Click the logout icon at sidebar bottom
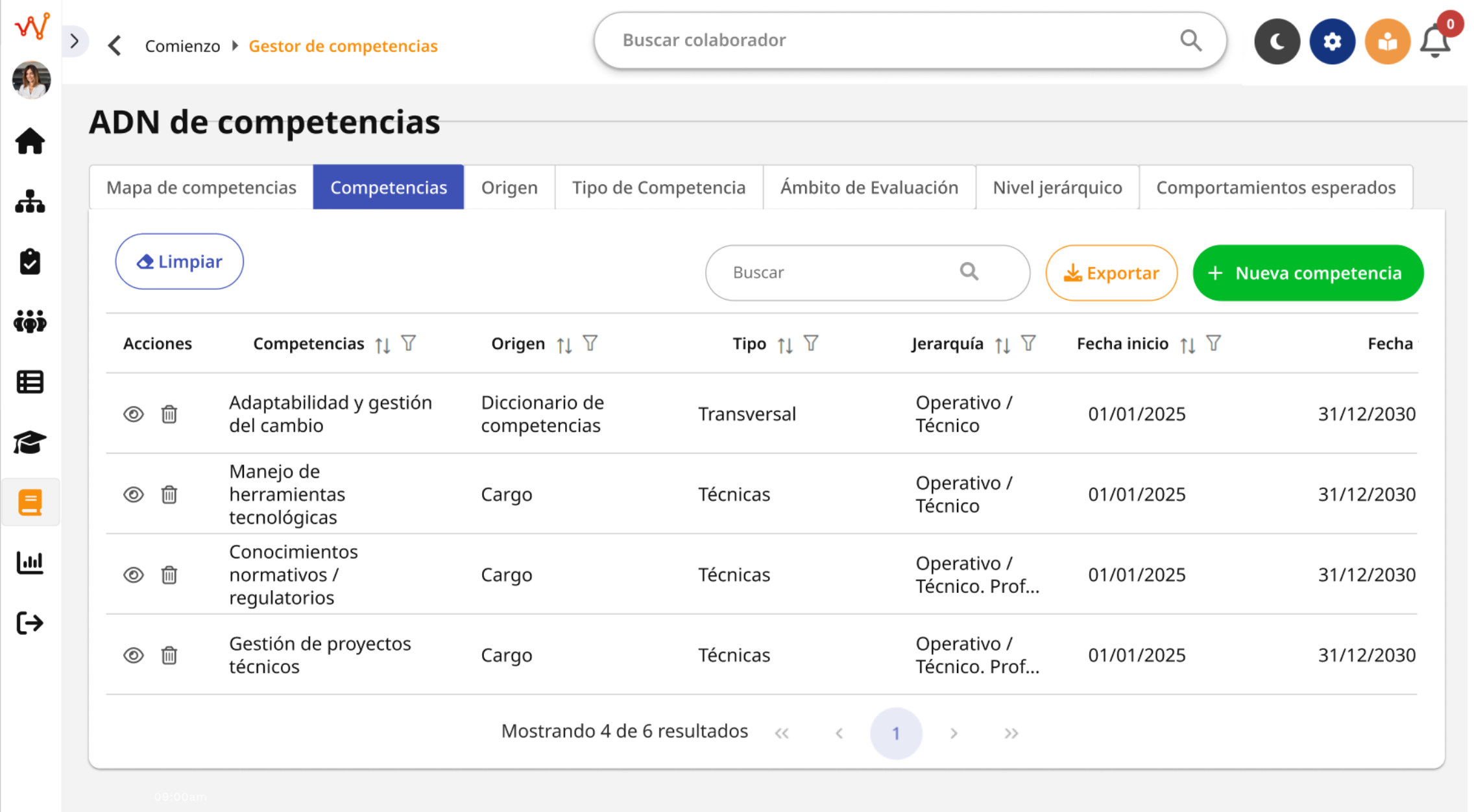1474x812 pixels. click(30, 623)
